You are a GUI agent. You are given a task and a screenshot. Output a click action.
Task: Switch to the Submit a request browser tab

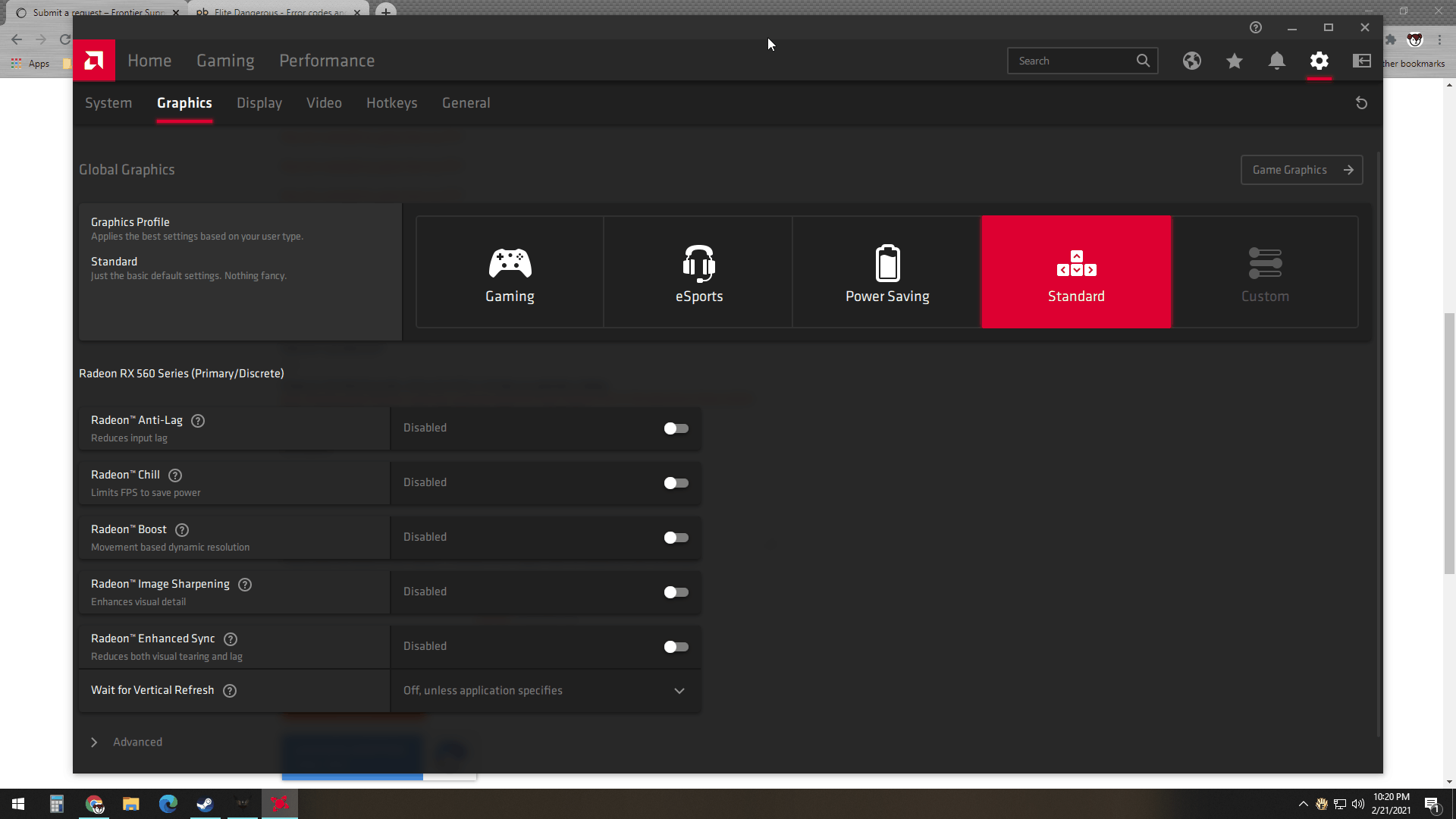tap(97, 12)
